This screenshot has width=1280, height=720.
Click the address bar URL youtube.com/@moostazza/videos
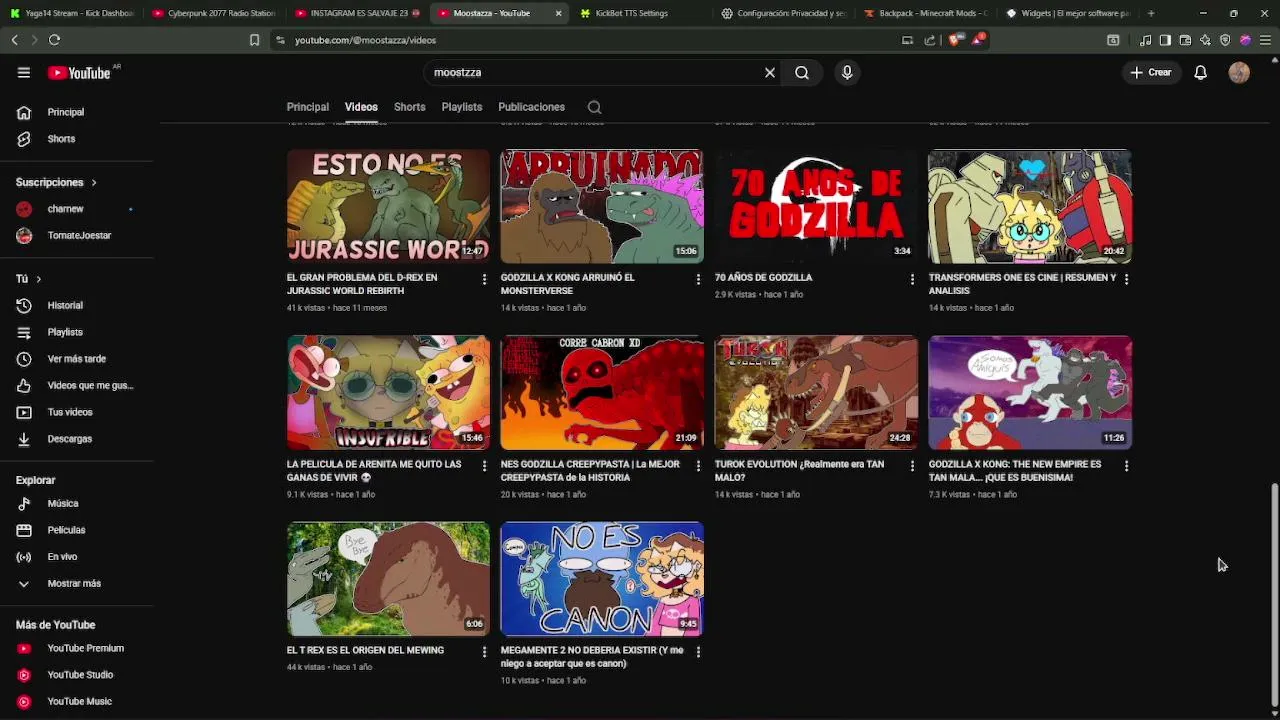(x=365, y=40)
